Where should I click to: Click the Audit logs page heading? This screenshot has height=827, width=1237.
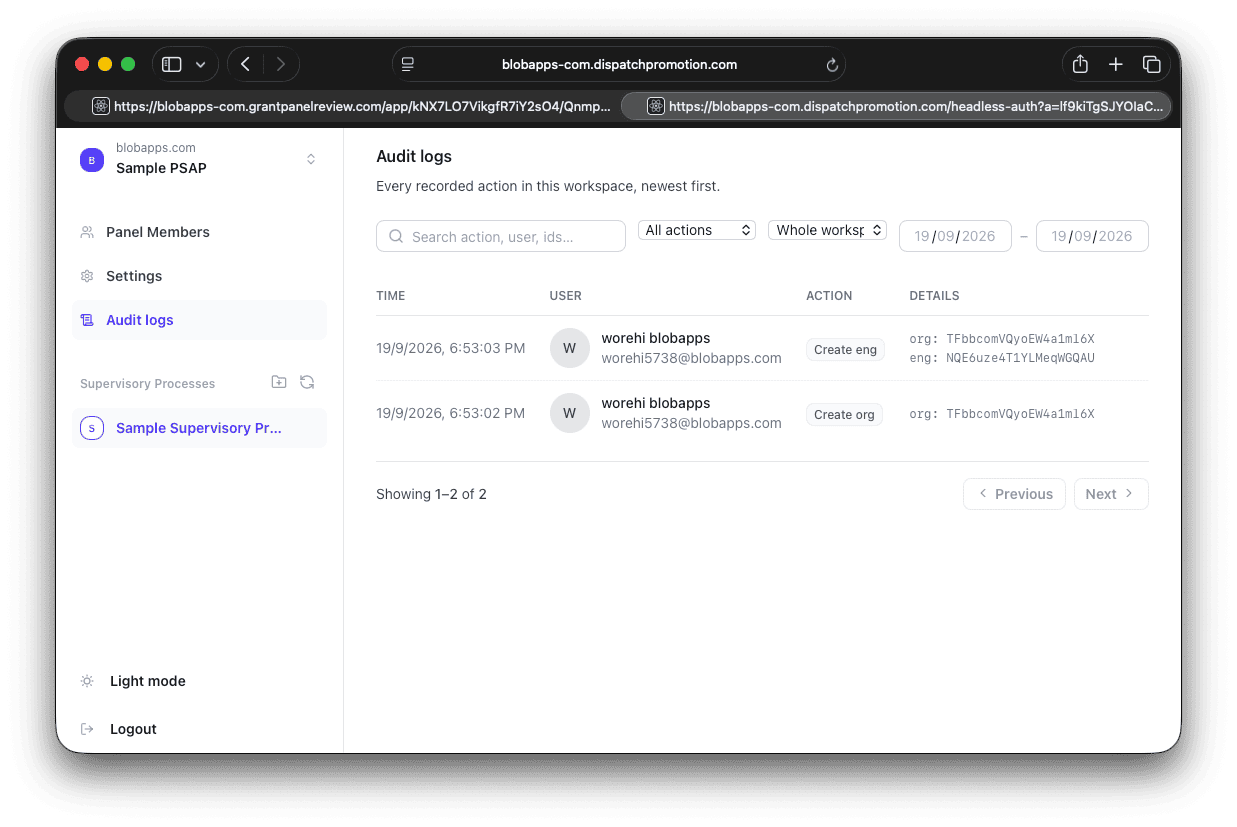pos(414,156)
